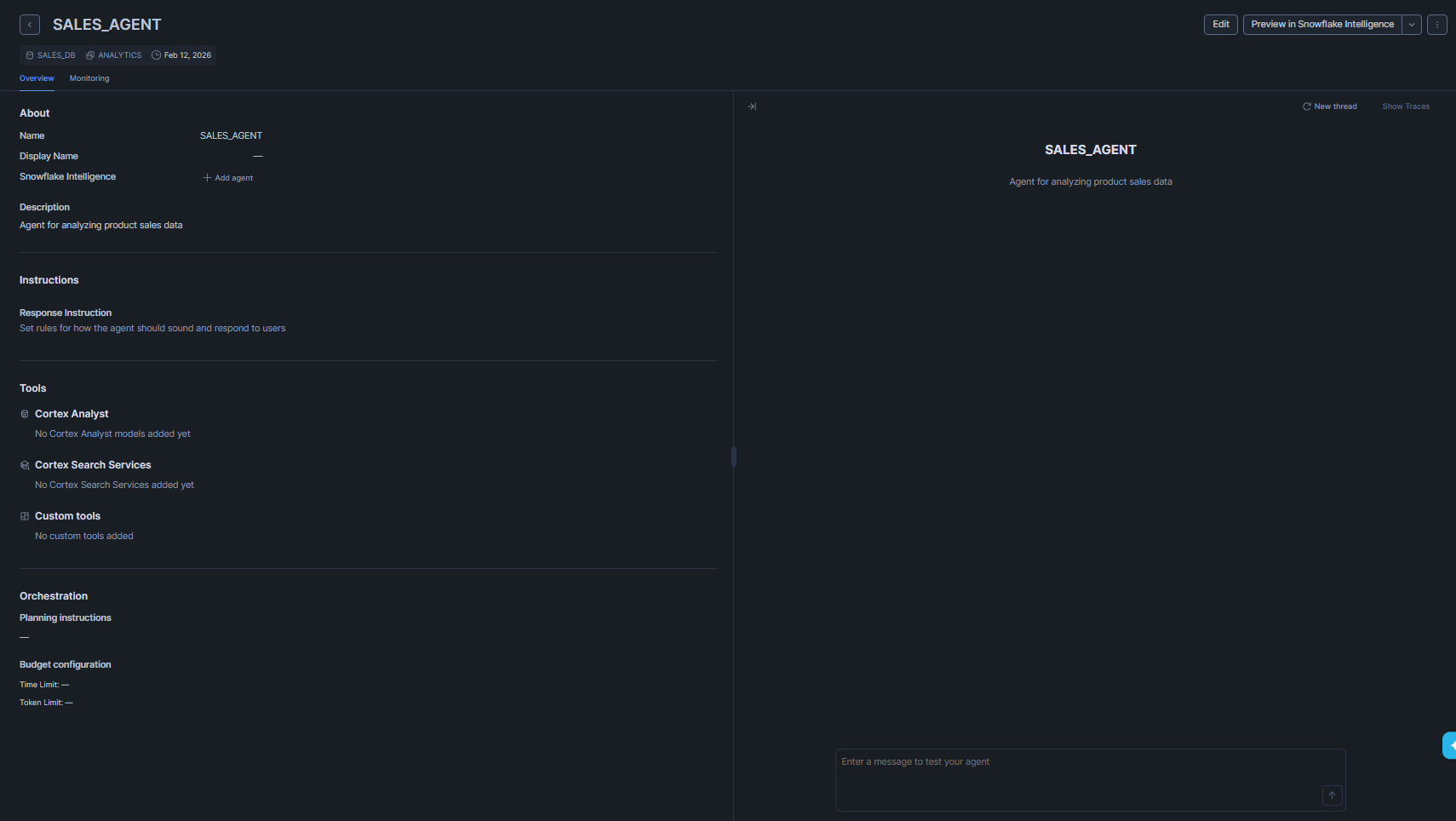Viewport: 1456px width, 821px height.
Task: Select the Overview tab
Action: [x=37, y=78]
